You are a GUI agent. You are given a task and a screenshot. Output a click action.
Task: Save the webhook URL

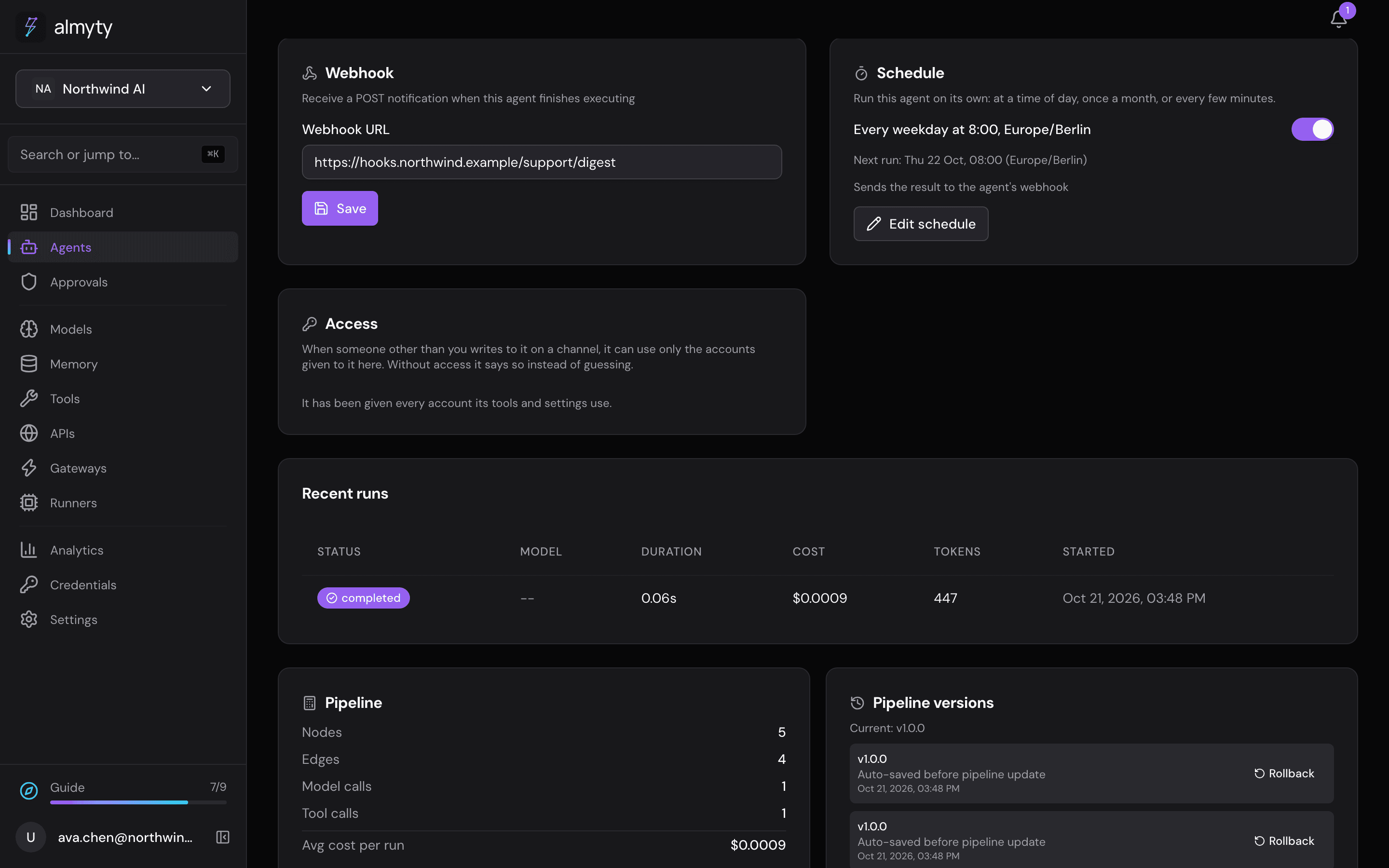click(x=340, y=208)
